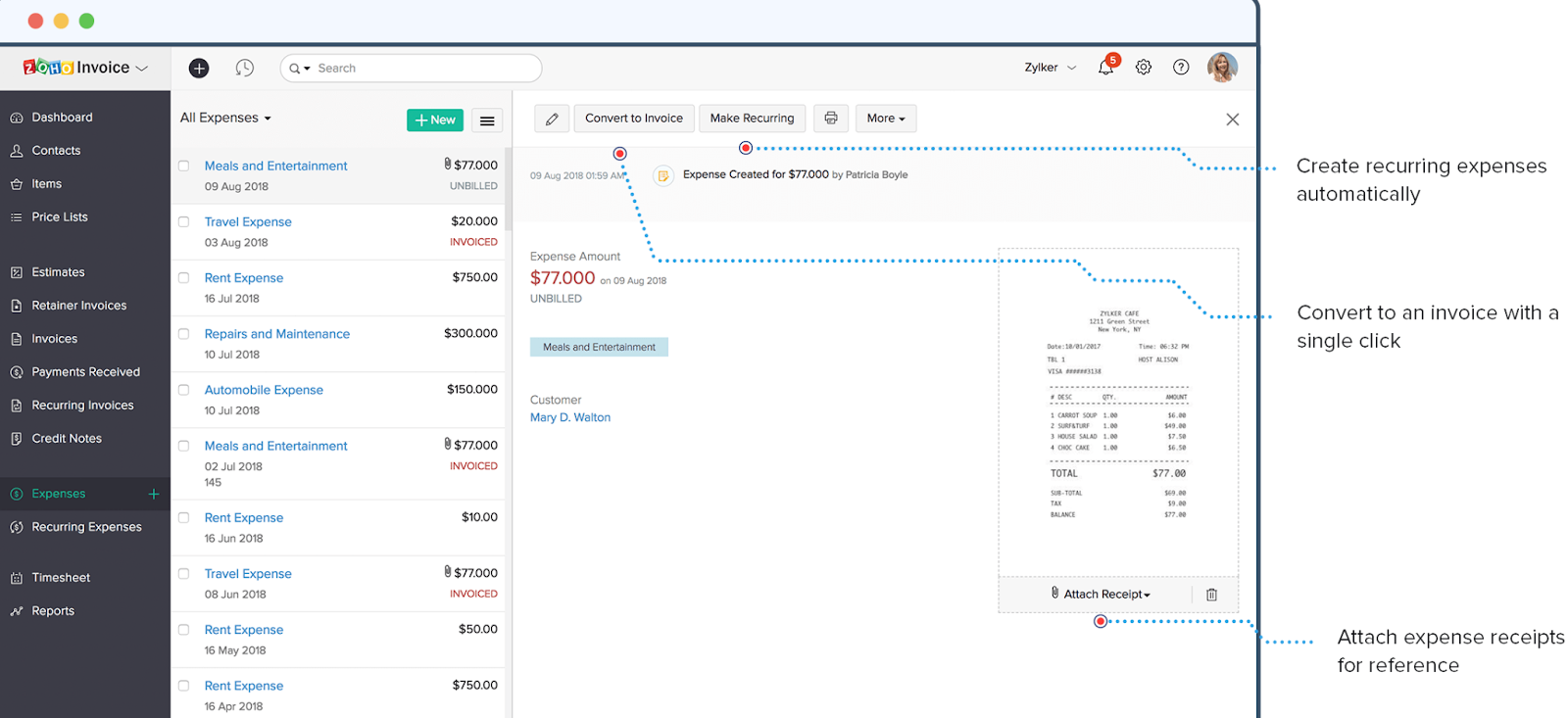
Task: Click the Retainer Invoices sidebar icon
Action: 17,306
